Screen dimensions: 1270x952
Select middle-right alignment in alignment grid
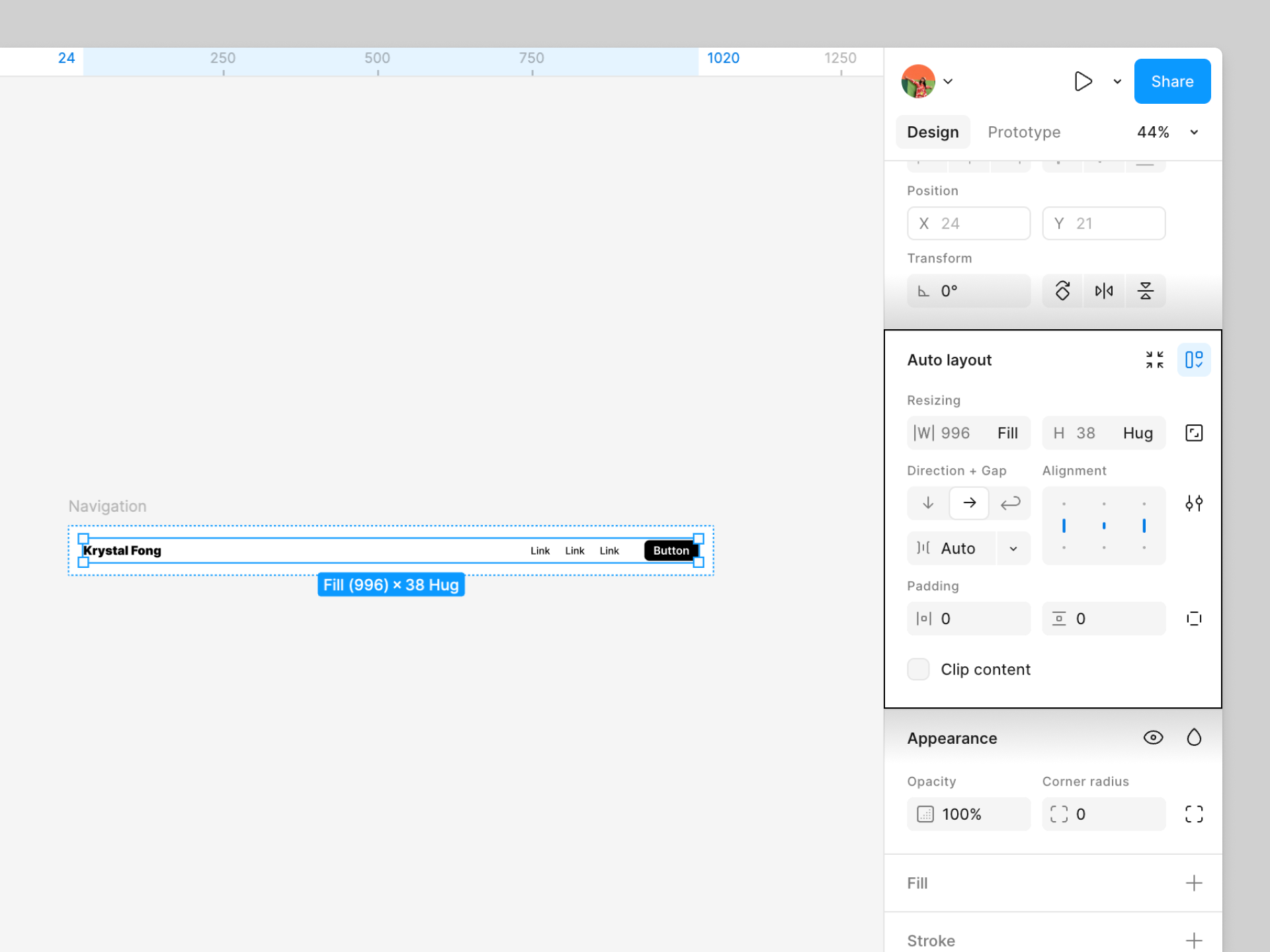tap(1144, 526)
